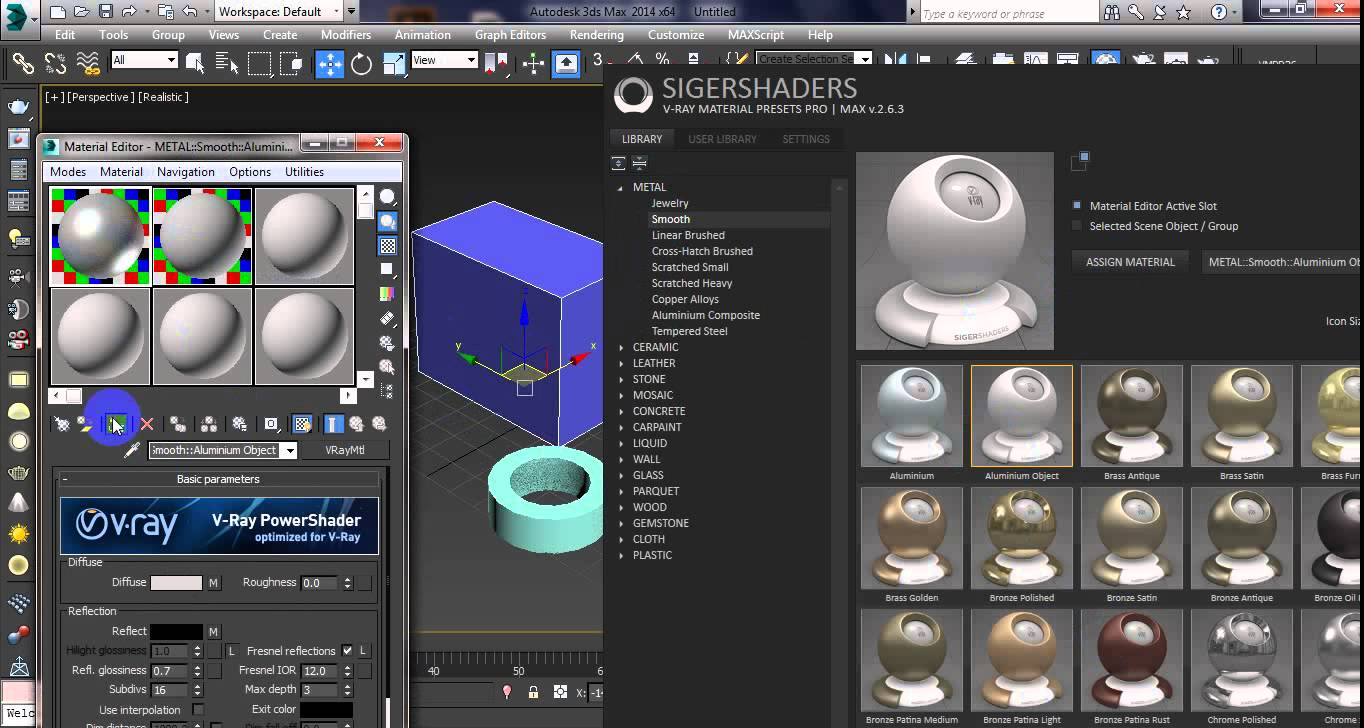
Task: Enable Material Editor Active Slot option
Action: [x=1077, y=206]
